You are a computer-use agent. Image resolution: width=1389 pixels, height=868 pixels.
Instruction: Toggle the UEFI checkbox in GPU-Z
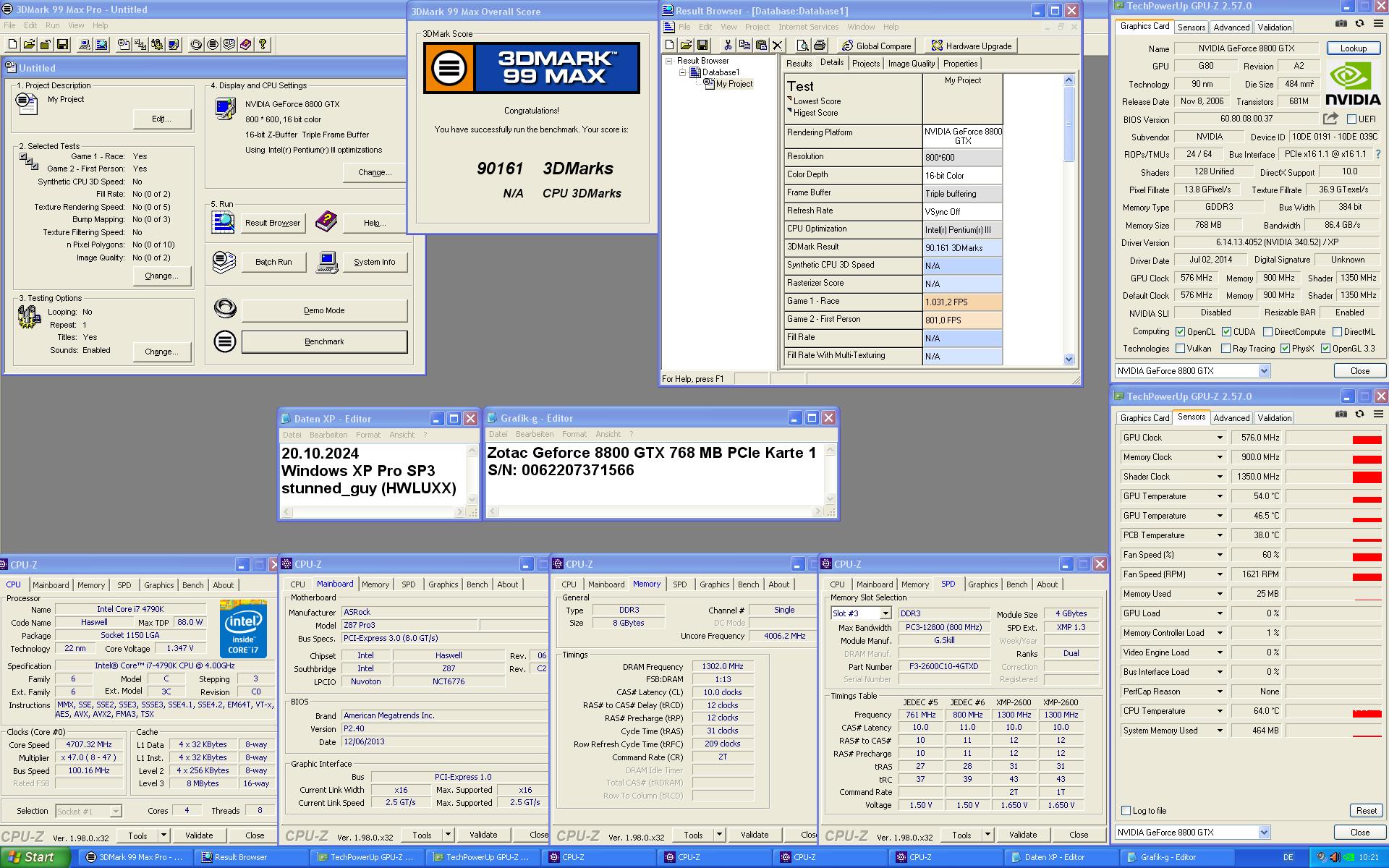pyautogui.click(x=1351, y=119)
